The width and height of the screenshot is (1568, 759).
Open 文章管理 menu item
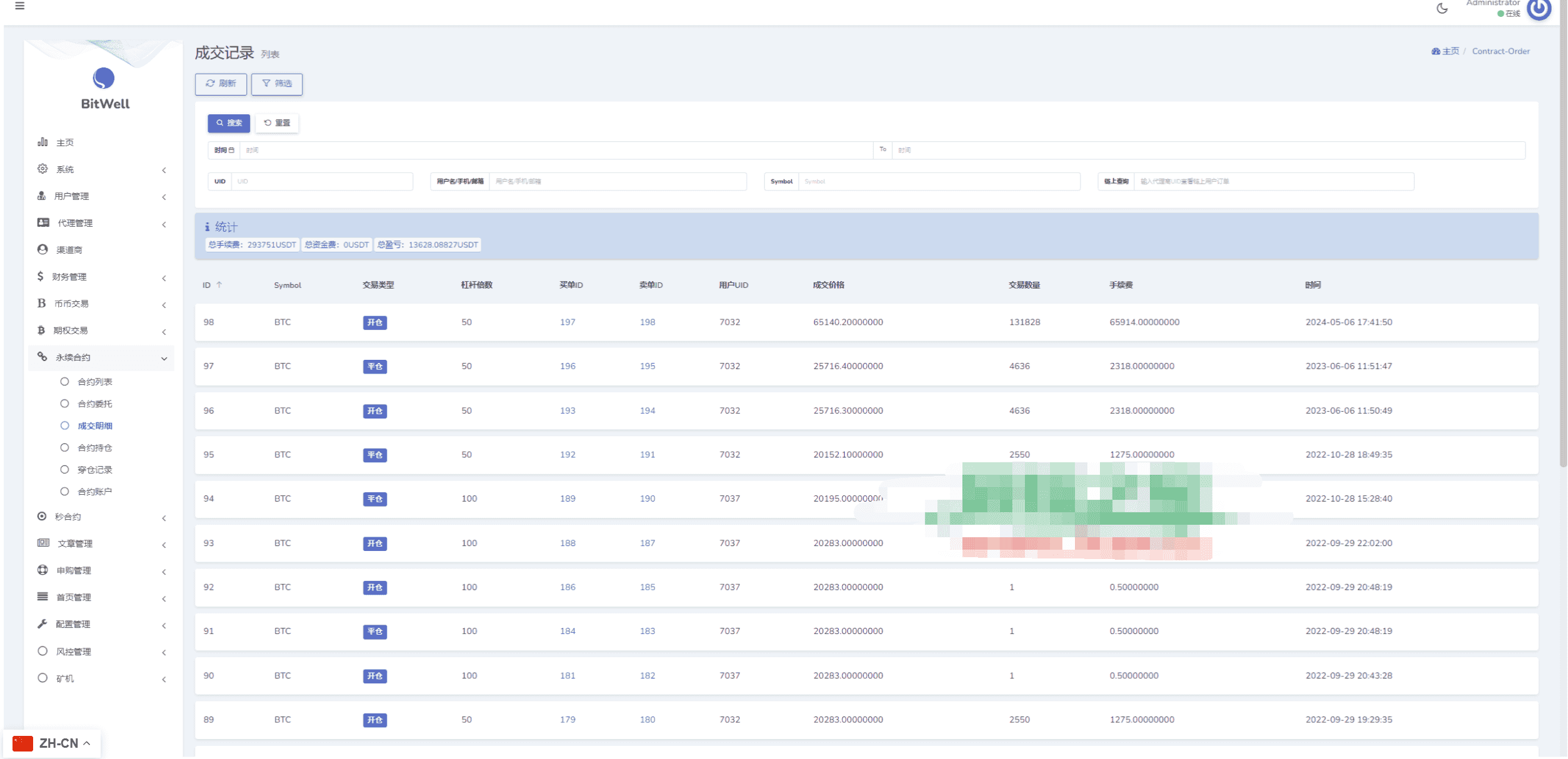(101, 543)
